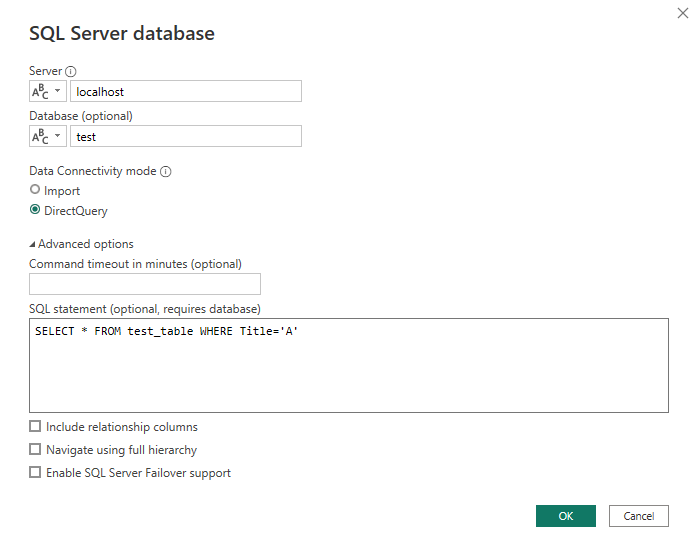Click the Data Connectivity mode info icon
Viewport: 699px width, 556px height.
click(x=166, y=171)
